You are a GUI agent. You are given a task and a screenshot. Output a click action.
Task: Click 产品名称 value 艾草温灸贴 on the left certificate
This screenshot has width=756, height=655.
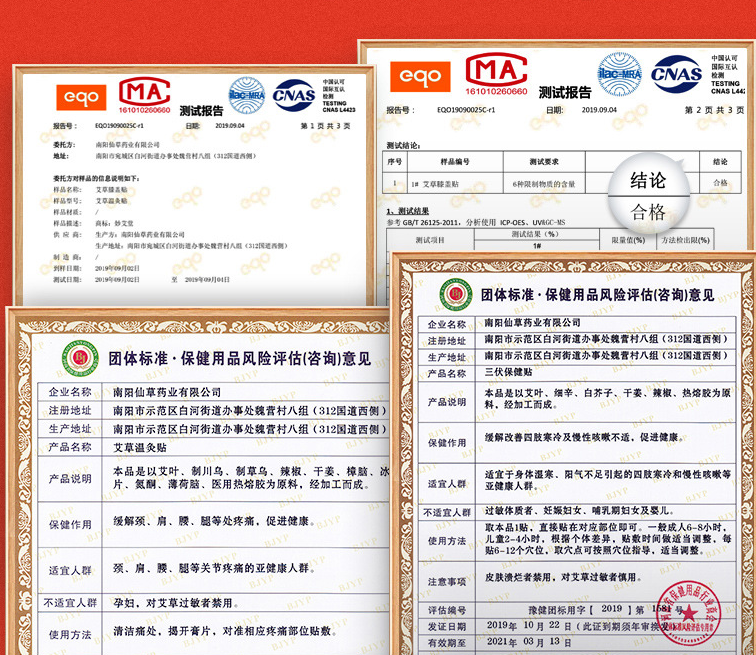(139, 447)
